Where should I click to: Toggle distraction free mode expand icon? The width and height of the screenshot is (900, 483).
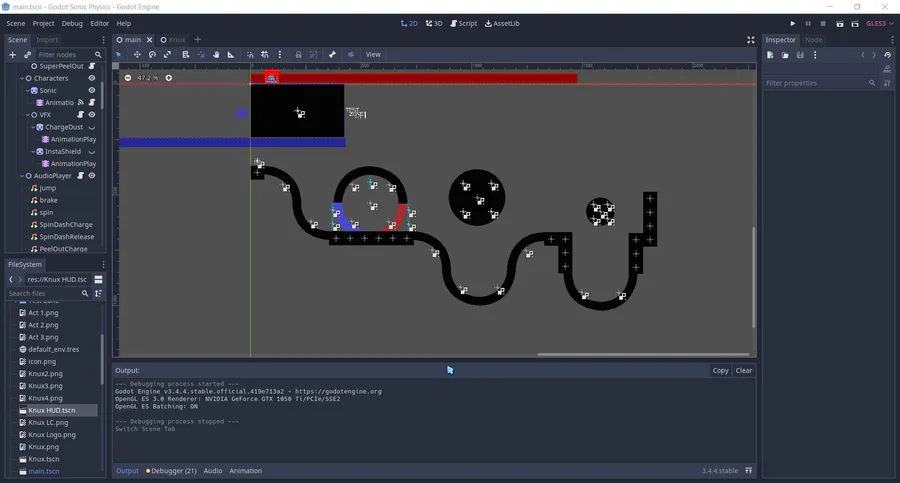point(751,40)
